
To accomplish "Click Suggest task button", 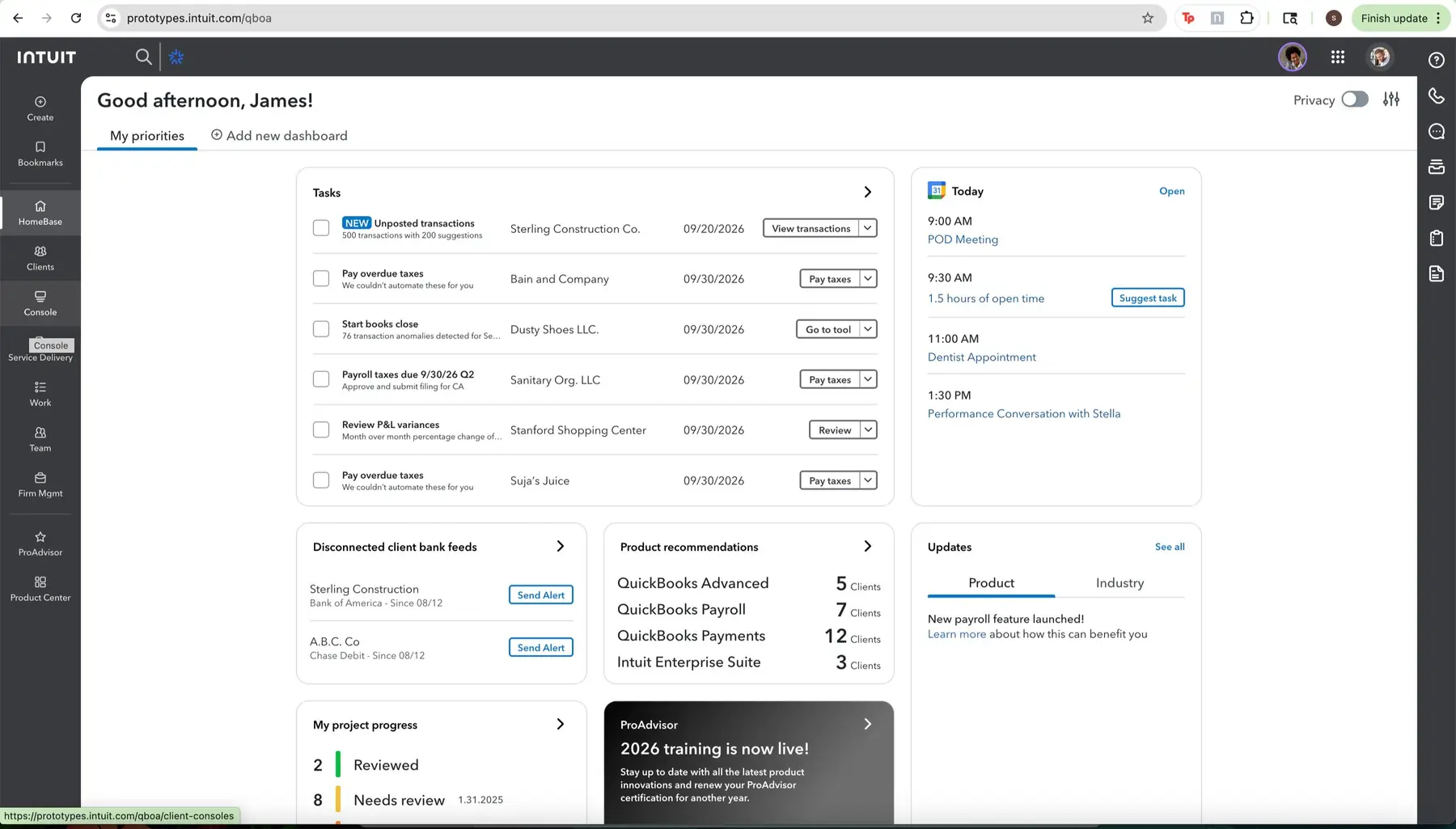I will pyautogui.click(x=1148, y=298).
